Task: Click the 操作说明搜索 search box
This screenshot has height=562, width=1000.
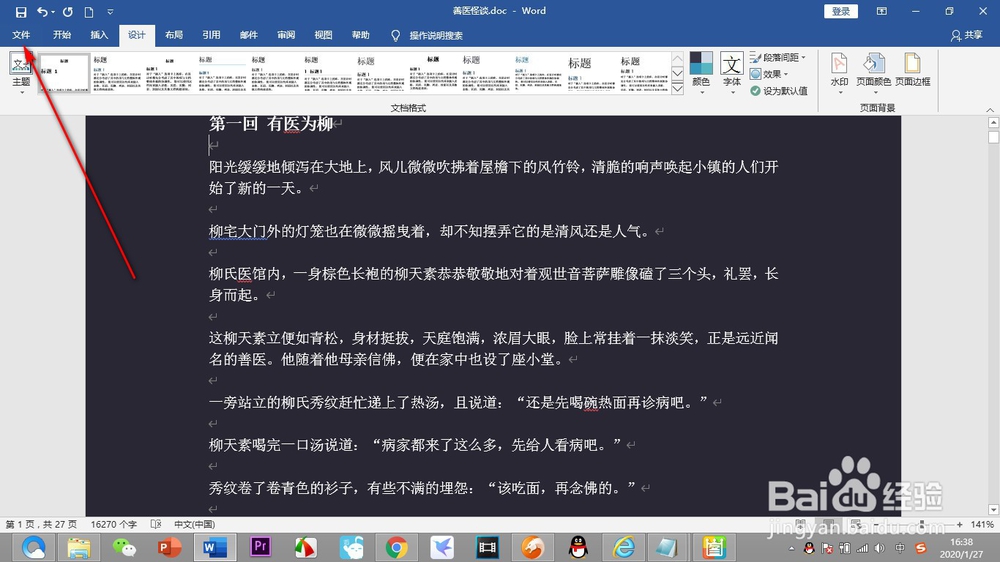Action: coord(436,36)
